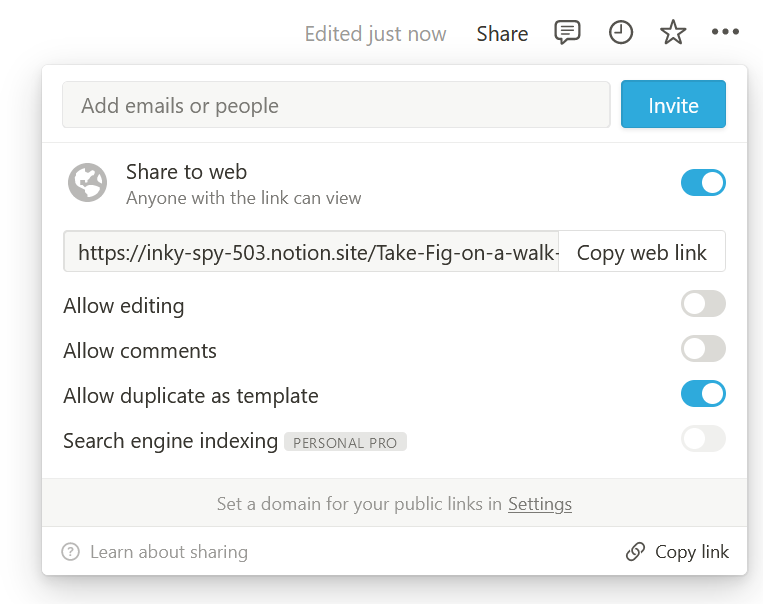The width and height of the screenshot is (763, 604).
Task: Toggle Search engine indexing switch
Action: 703,439
